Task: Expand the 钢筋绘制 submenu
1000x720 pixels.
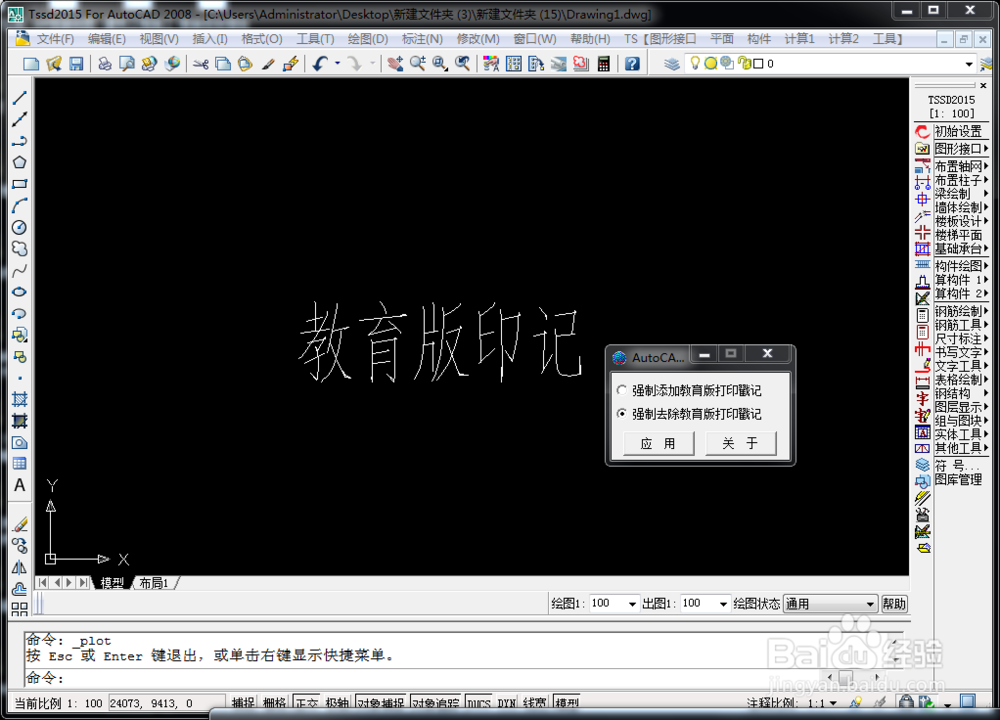Action: 961,311
